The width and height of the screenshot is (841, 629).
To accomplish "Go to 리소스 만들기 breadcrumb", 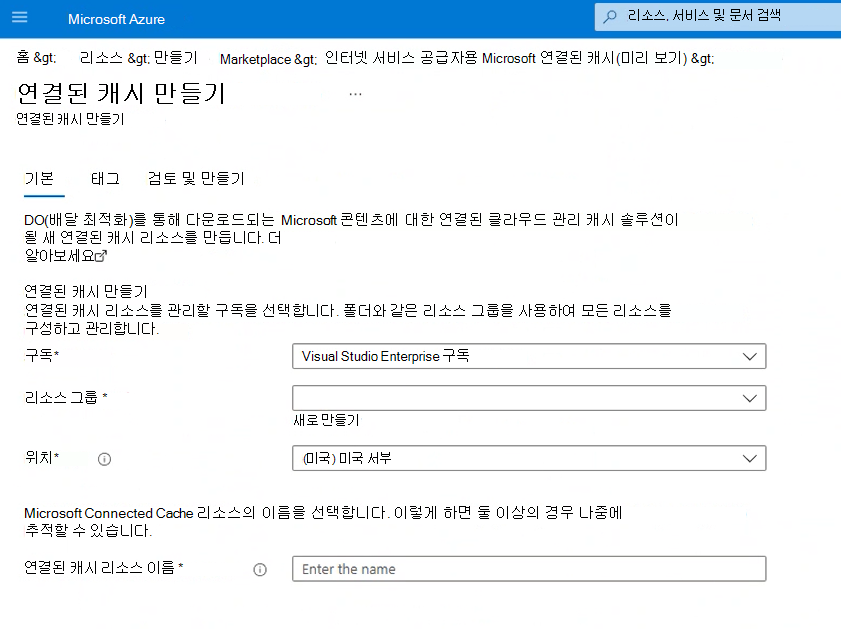I will click(138, 57).
